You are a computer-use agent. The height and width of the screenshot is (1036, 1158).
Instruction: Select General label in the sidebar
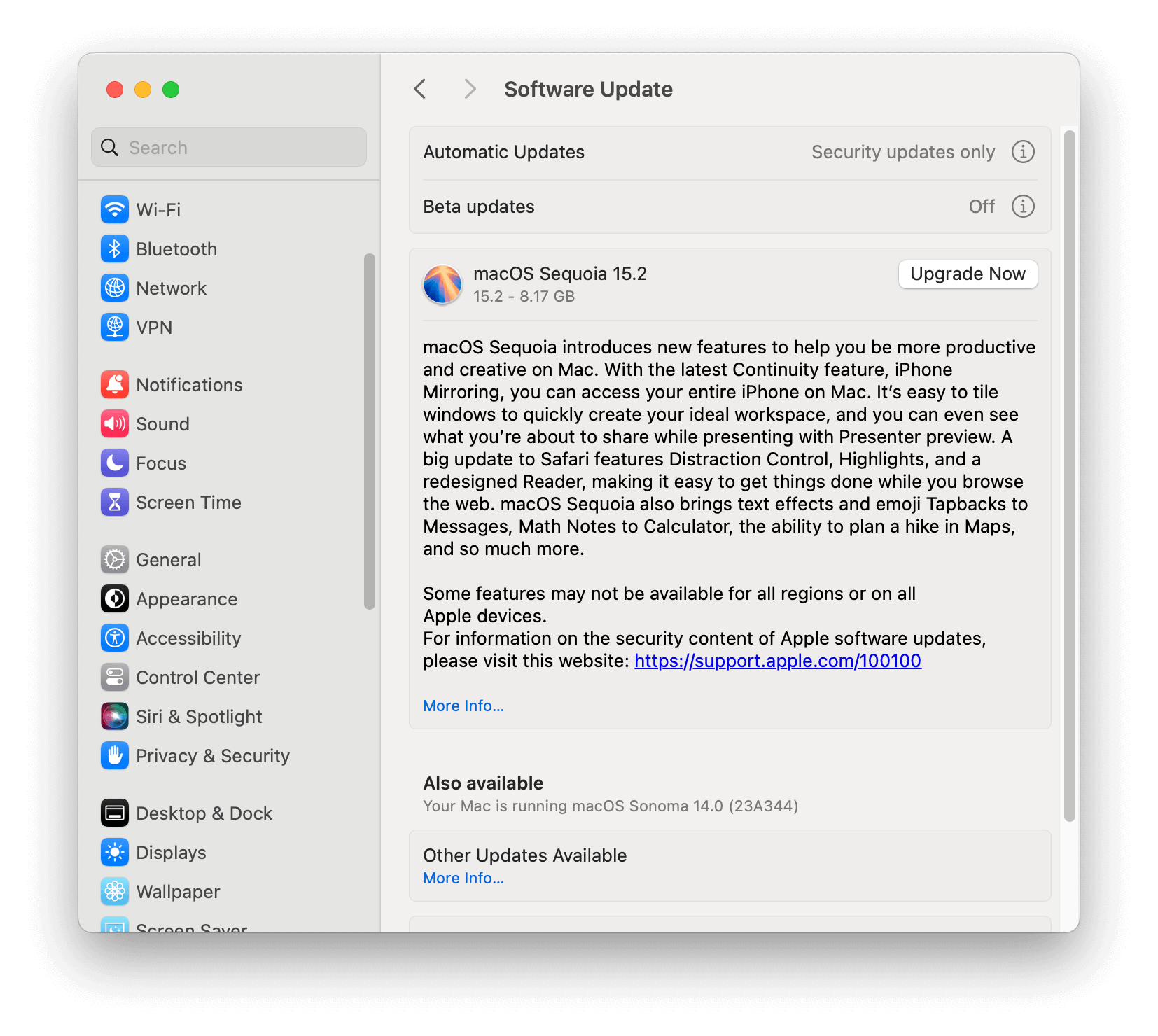point(169,560)
